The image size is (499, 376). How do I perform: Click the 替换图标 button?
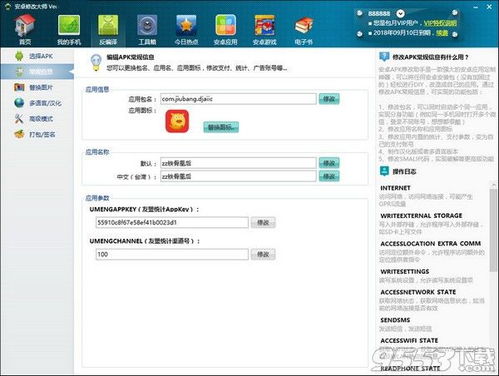pos(221,127)
